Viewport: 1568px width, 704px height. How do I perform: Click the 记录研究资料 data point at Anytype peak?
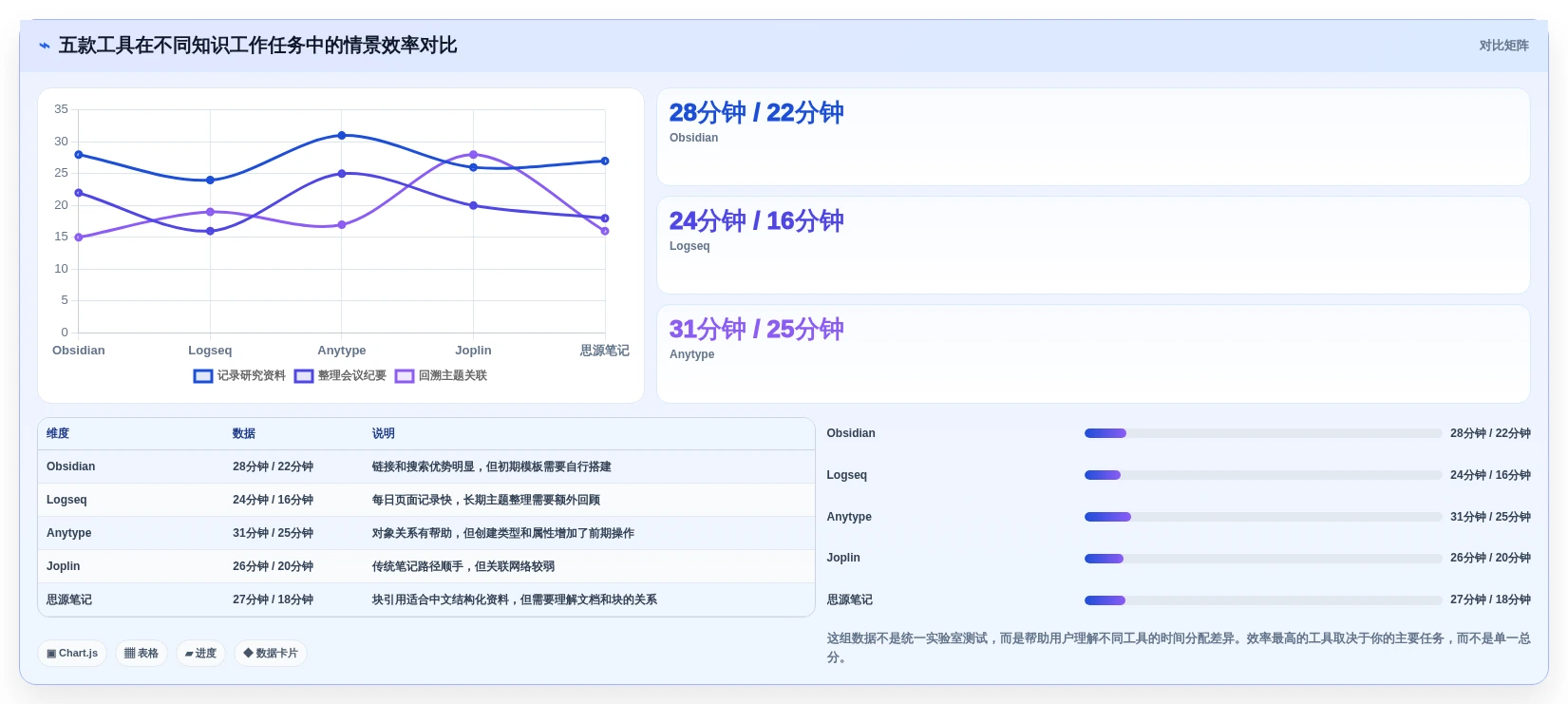pos(342,136)
